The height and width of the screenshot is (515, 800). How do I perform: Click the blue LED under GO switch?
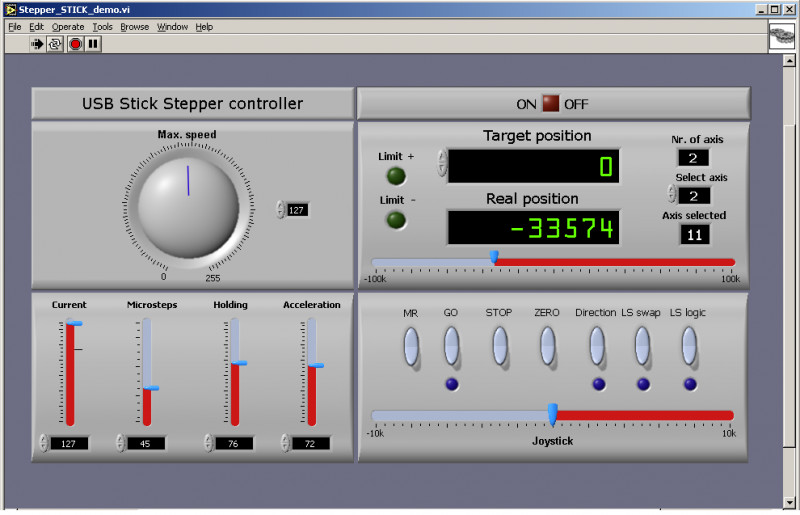pos(452,384)
